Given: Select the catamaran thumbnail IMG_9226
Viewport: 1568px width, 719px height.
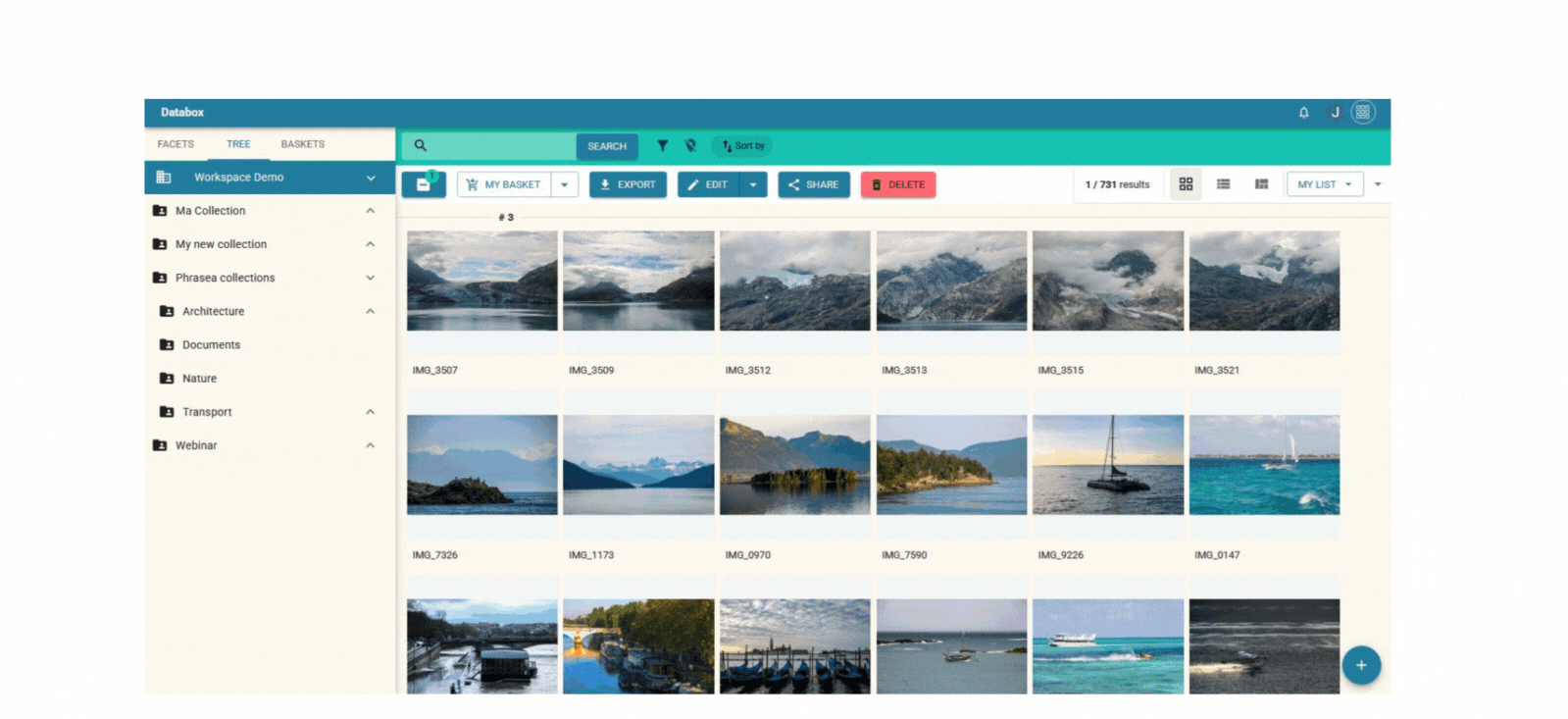Looking at the screenshot, I should pyautogui.click(x=1108, y=465).
